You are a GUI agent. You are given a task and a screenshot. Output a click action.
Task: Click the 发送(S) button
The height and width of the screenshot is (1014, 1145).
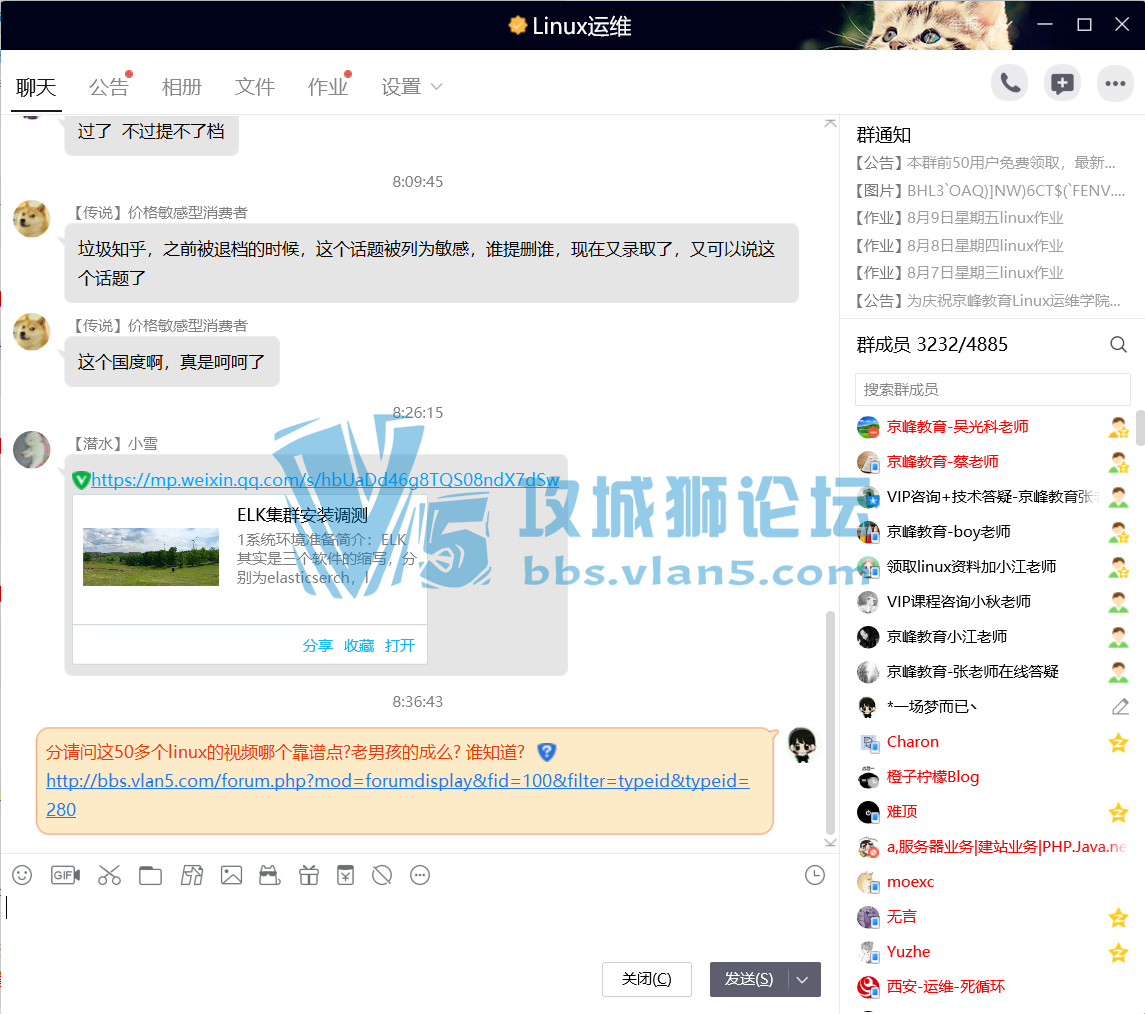tap(749, 980)
